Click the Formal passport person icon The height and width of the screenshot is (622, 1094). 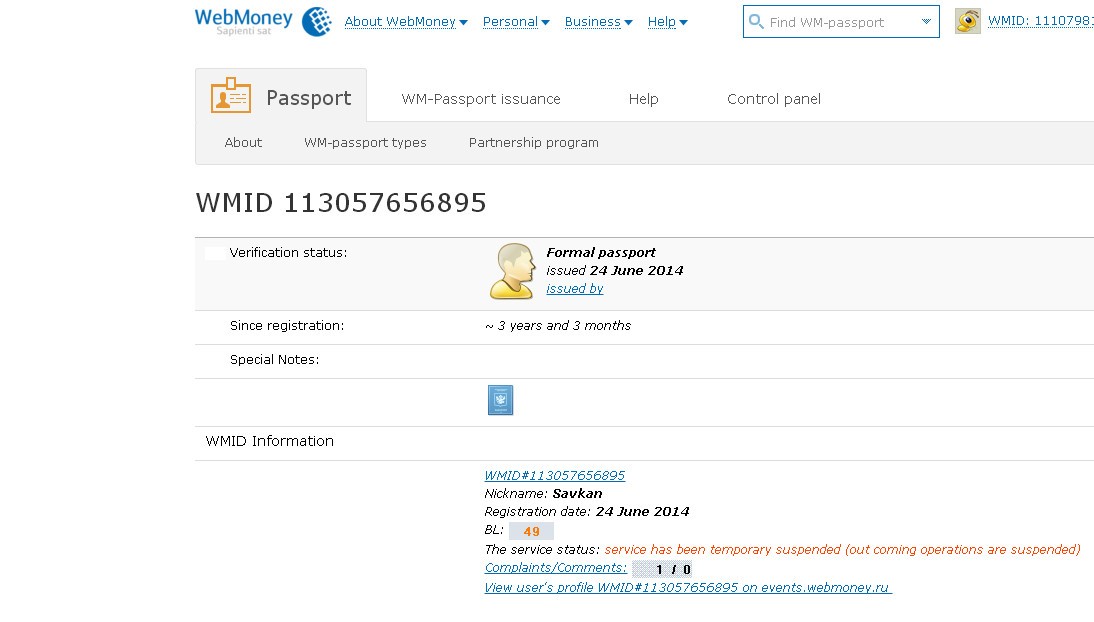(511, 271)
